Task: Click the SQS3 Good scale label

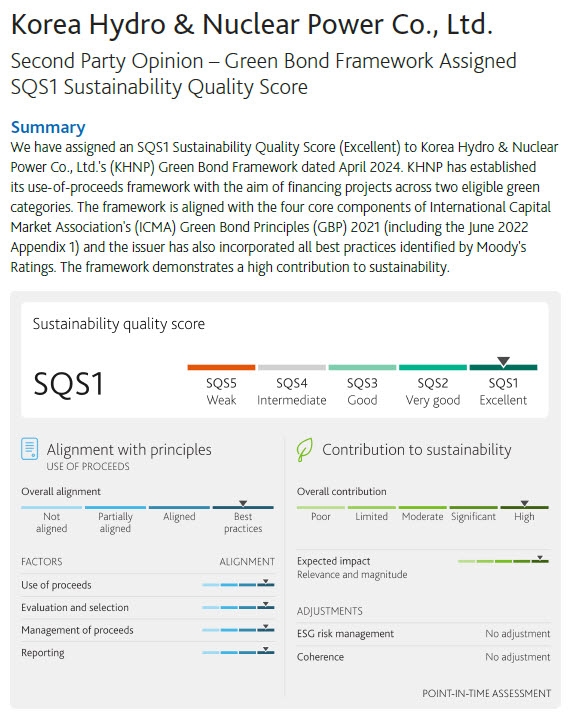Action: pos(362,391)
